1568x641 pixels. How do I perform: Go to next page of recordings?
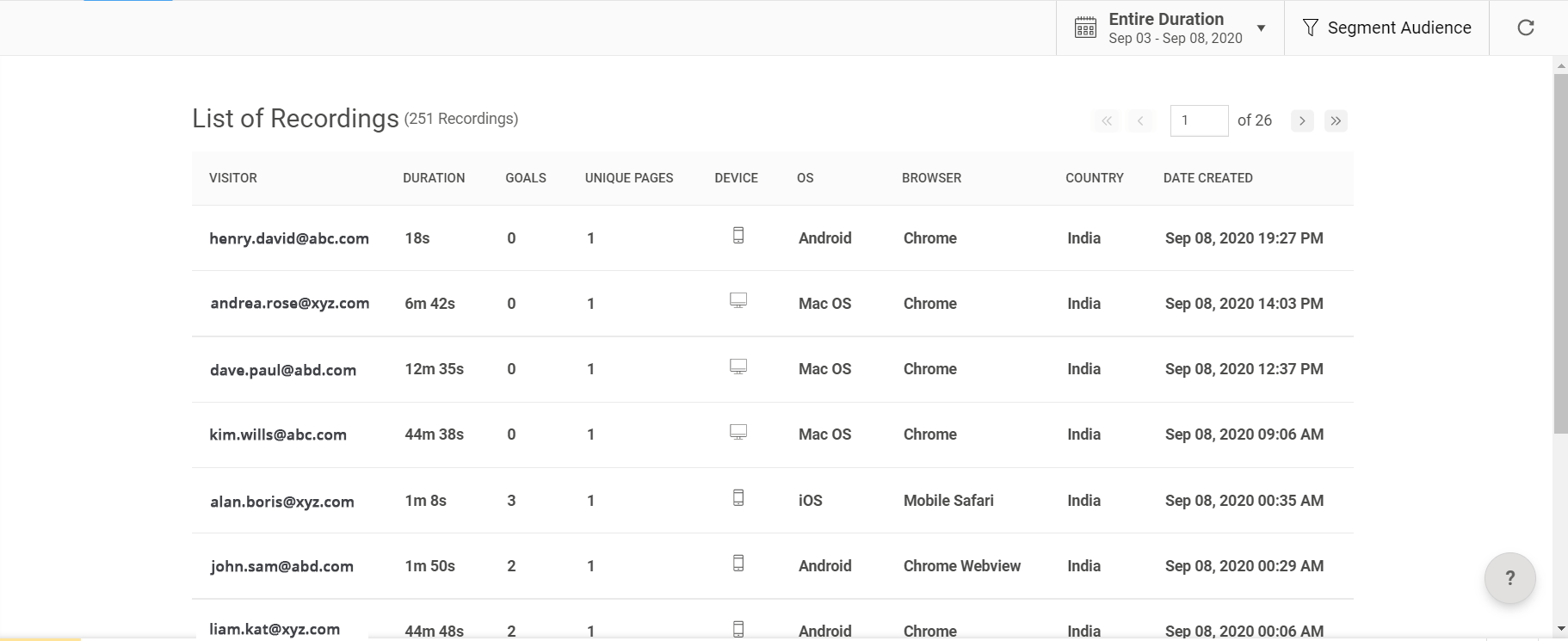1302,121
